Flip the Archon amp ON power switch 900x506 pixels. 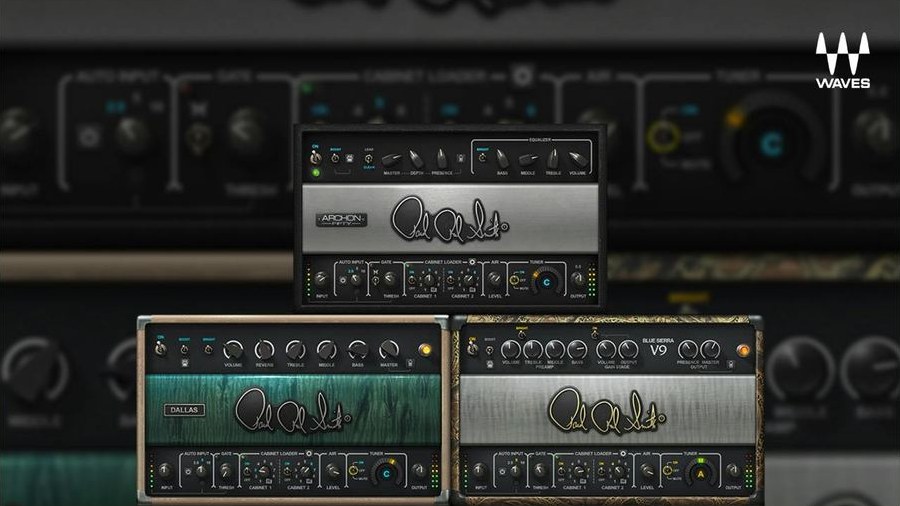coord(316,157)
